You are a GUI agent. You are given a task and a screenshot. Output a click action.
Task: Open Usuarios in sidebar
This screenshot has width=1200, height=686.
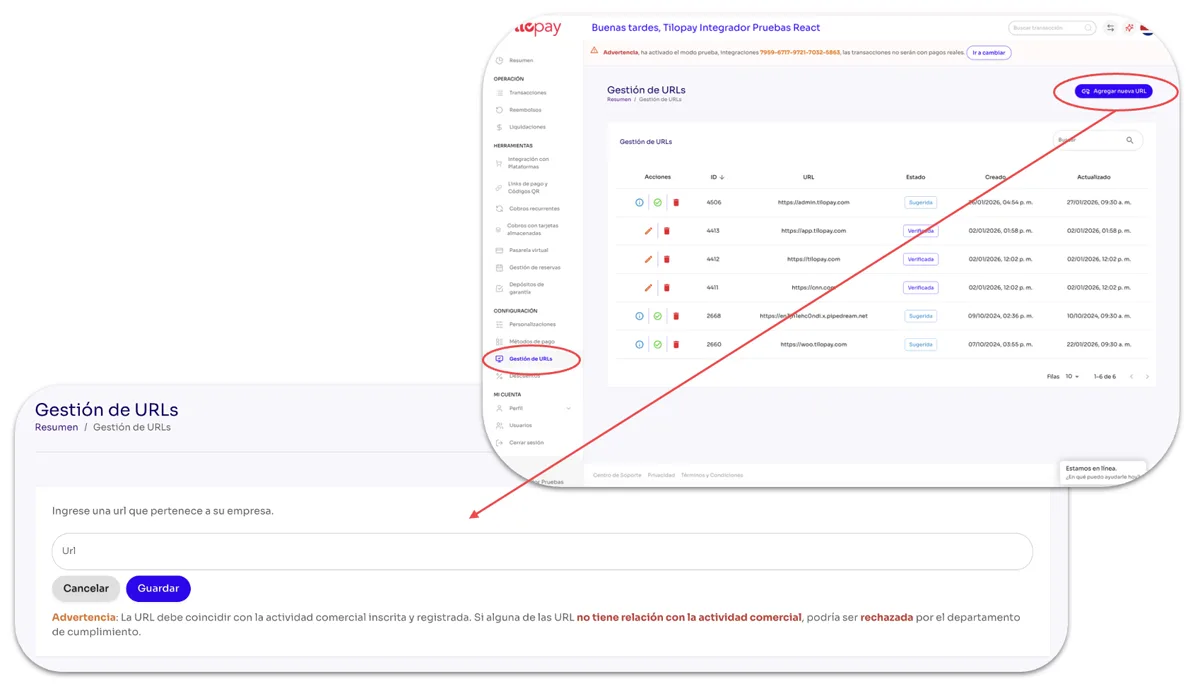pos(521,426)
